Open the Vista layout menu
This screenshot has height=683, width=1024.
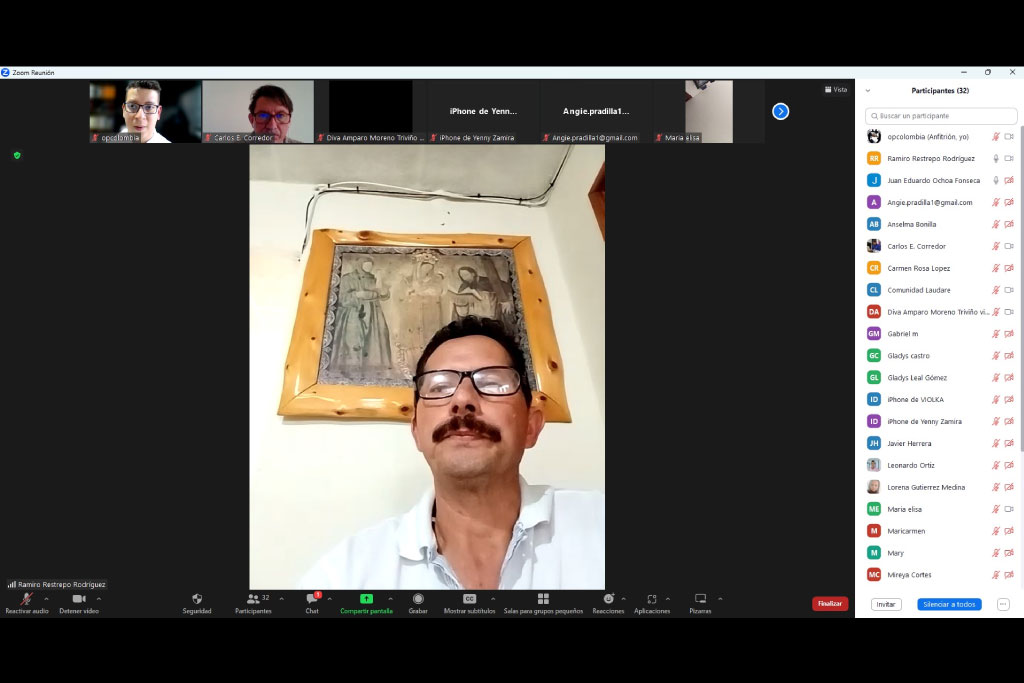(836, 89)
